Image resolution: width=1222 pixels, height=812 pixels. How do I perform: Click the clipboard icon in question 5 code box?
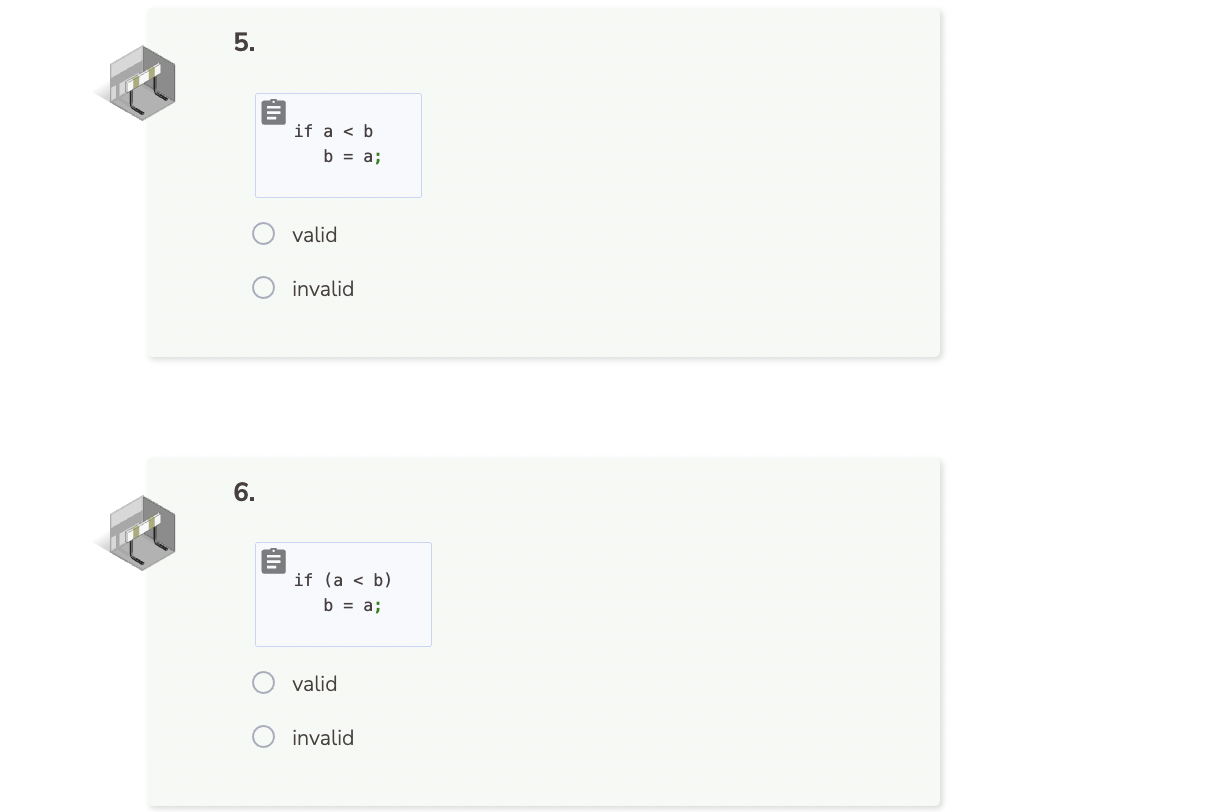point(272,111)
